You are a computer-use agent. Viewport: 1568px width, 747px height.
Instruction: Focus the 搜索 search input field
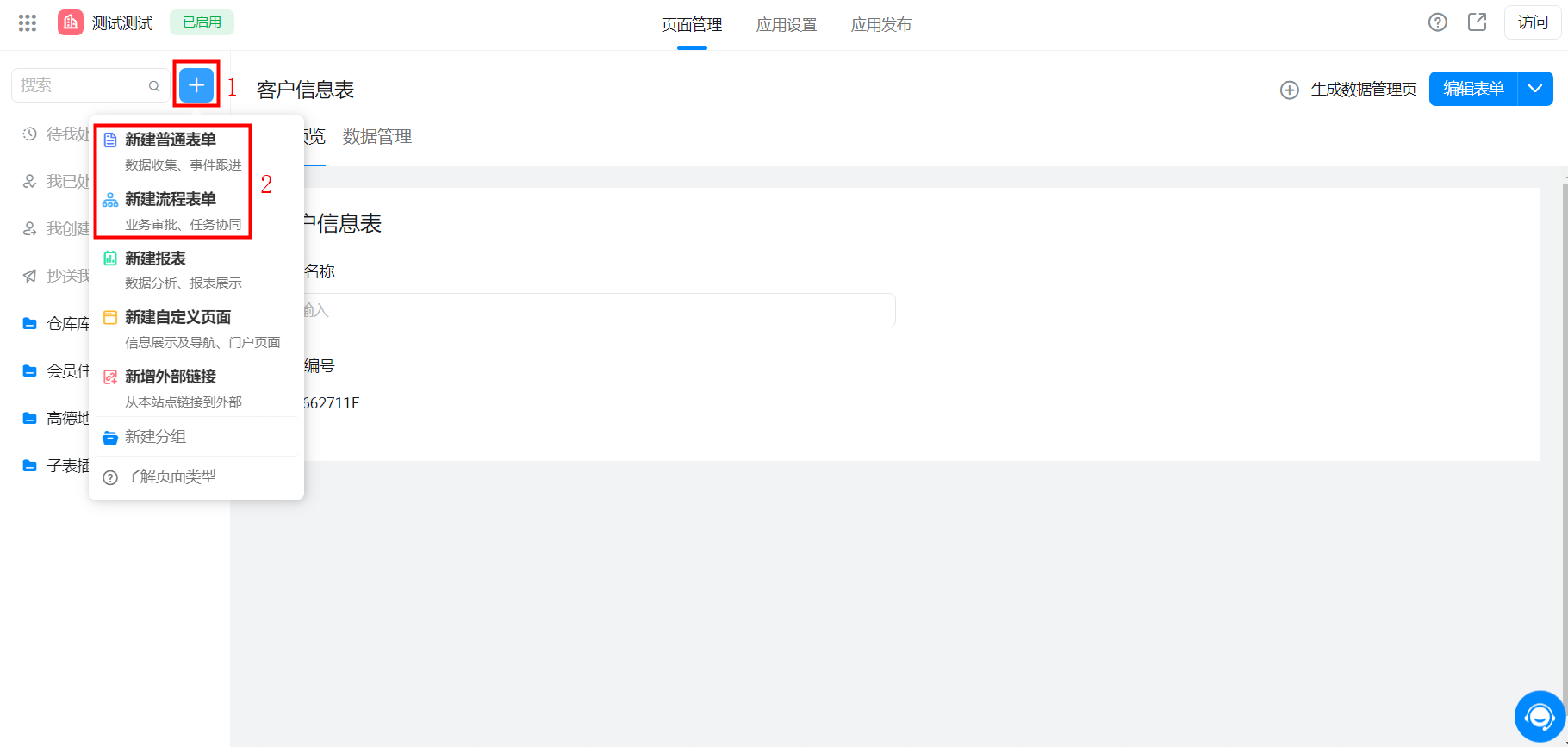click(90, 85)
